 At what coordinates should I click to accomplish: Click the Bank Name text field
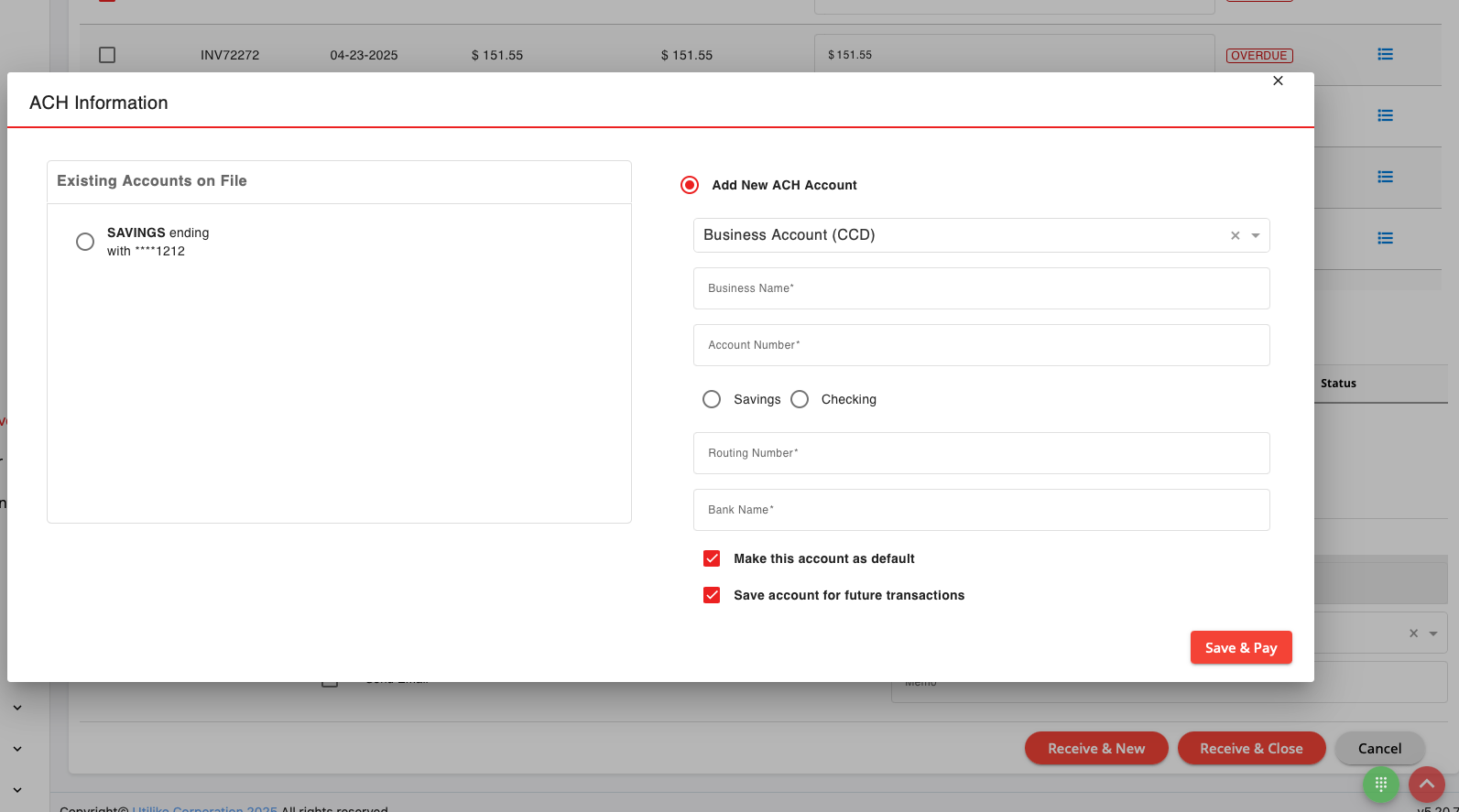click(981, 510)
